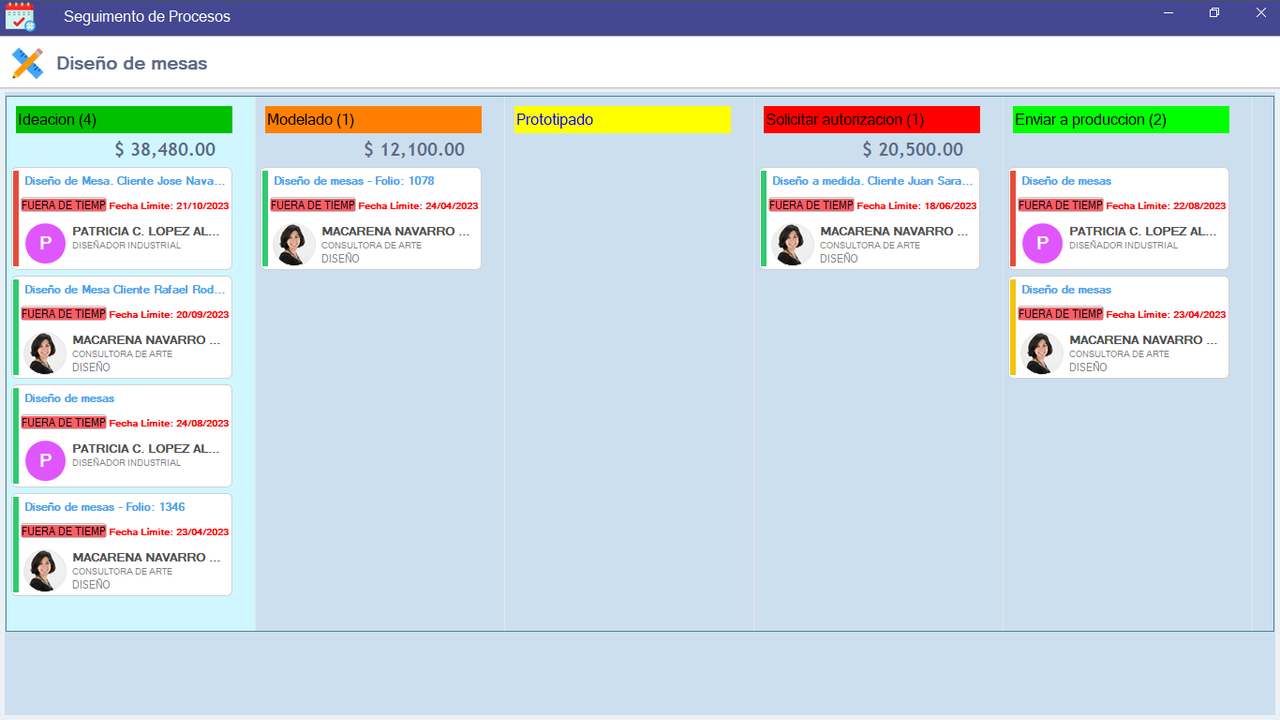The image size is (1280, 720).
Task: Click Macarena's avatar in Solicitar autorizacion card
Action: coord(792,243)
